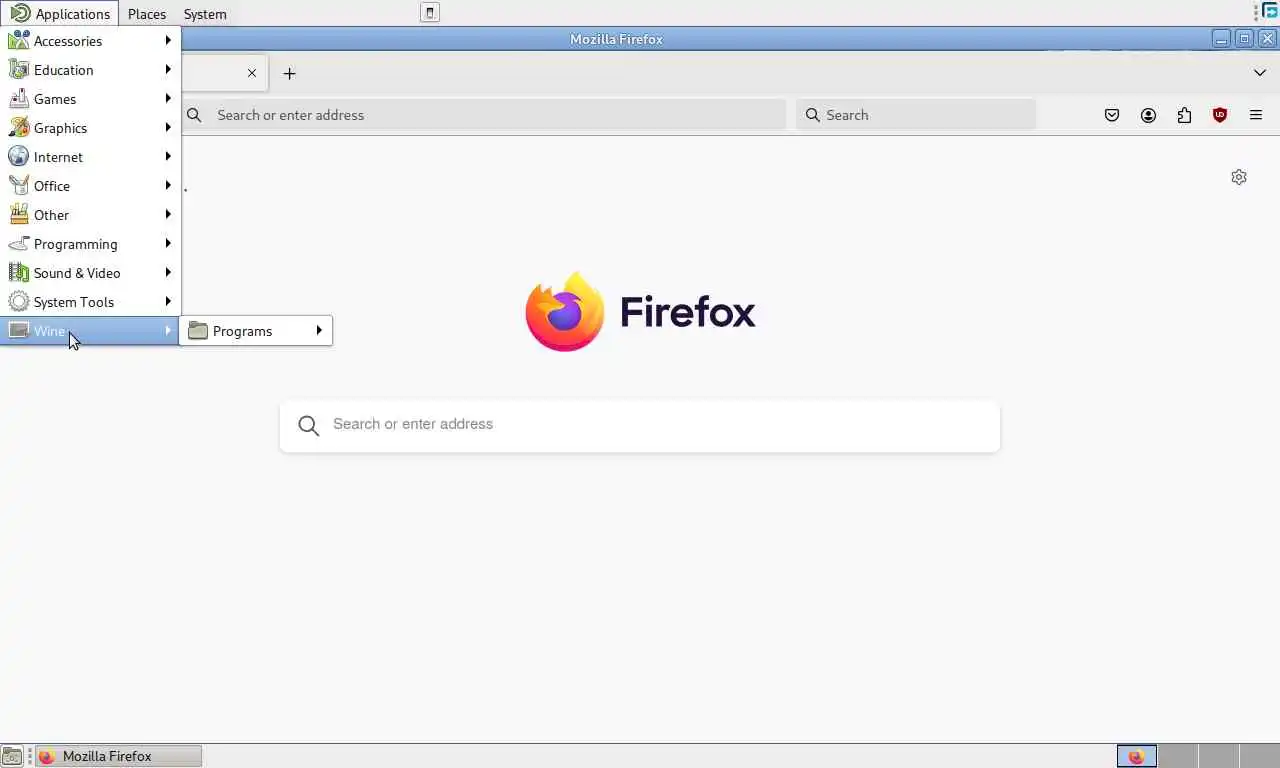
Task: Click the Firefox logo on the page
Action: [564, 312]
